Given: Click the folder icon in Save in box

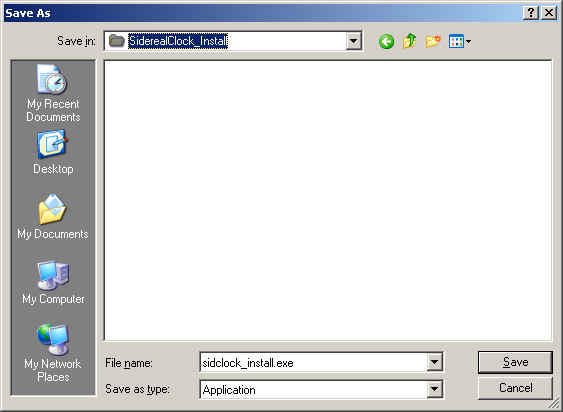Looking at the screenshot, I should (116, 41).
